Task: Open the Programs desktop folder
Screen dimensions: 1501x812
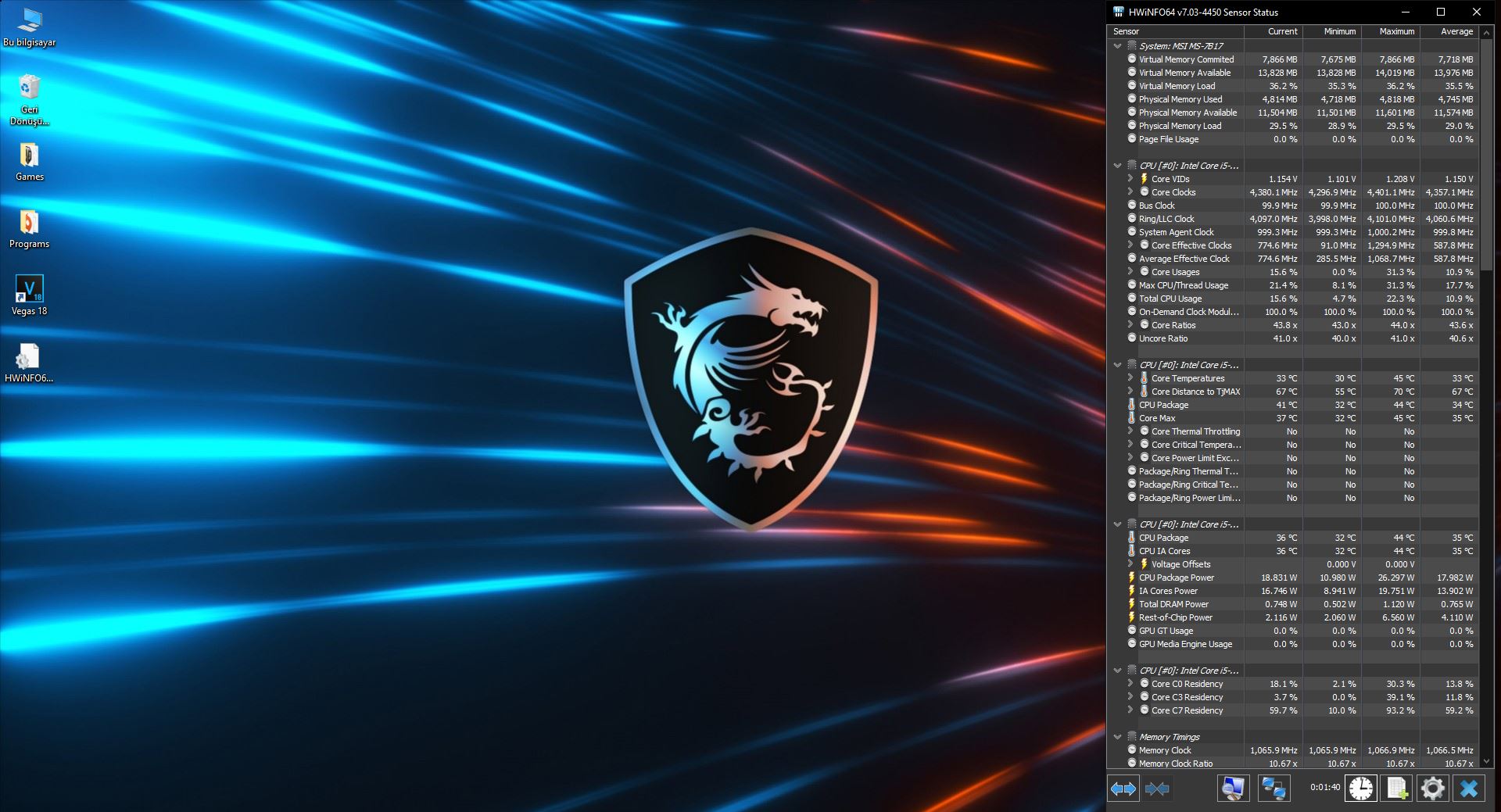Action: pyautogui.click(x=30, y=229)
